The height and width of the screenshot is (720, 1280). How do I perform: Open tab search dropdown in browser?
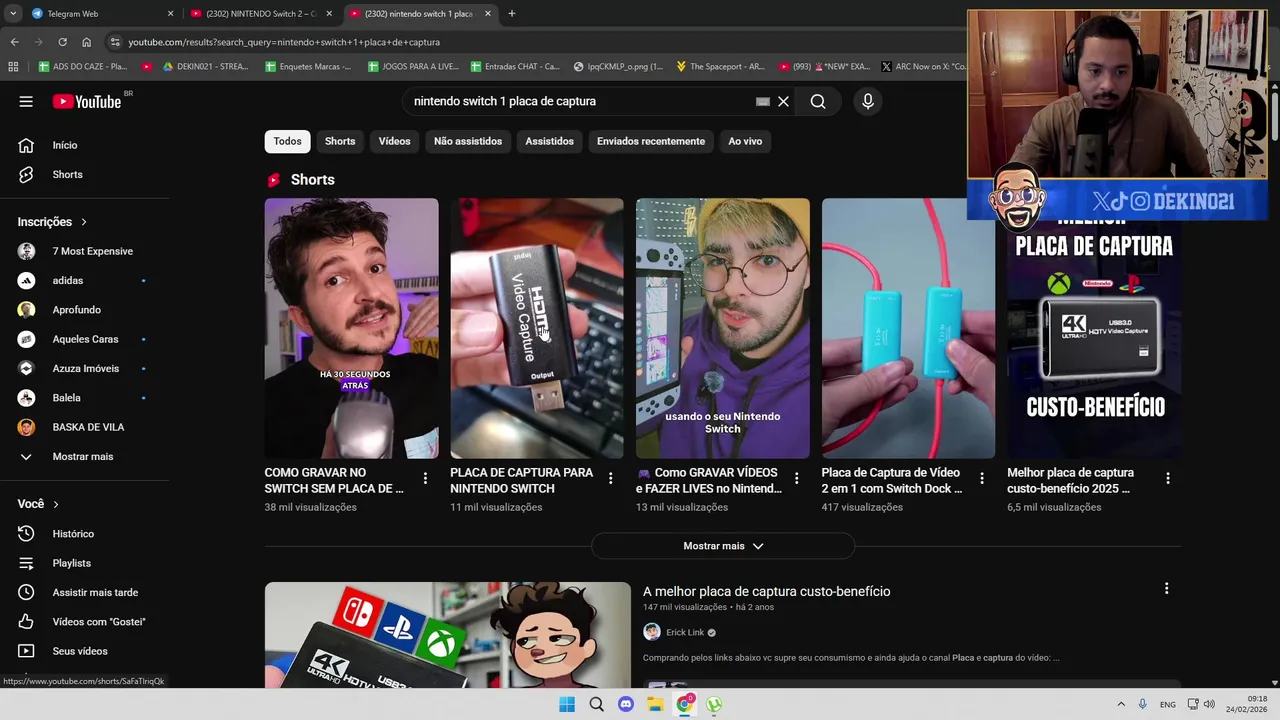[13, 14]
